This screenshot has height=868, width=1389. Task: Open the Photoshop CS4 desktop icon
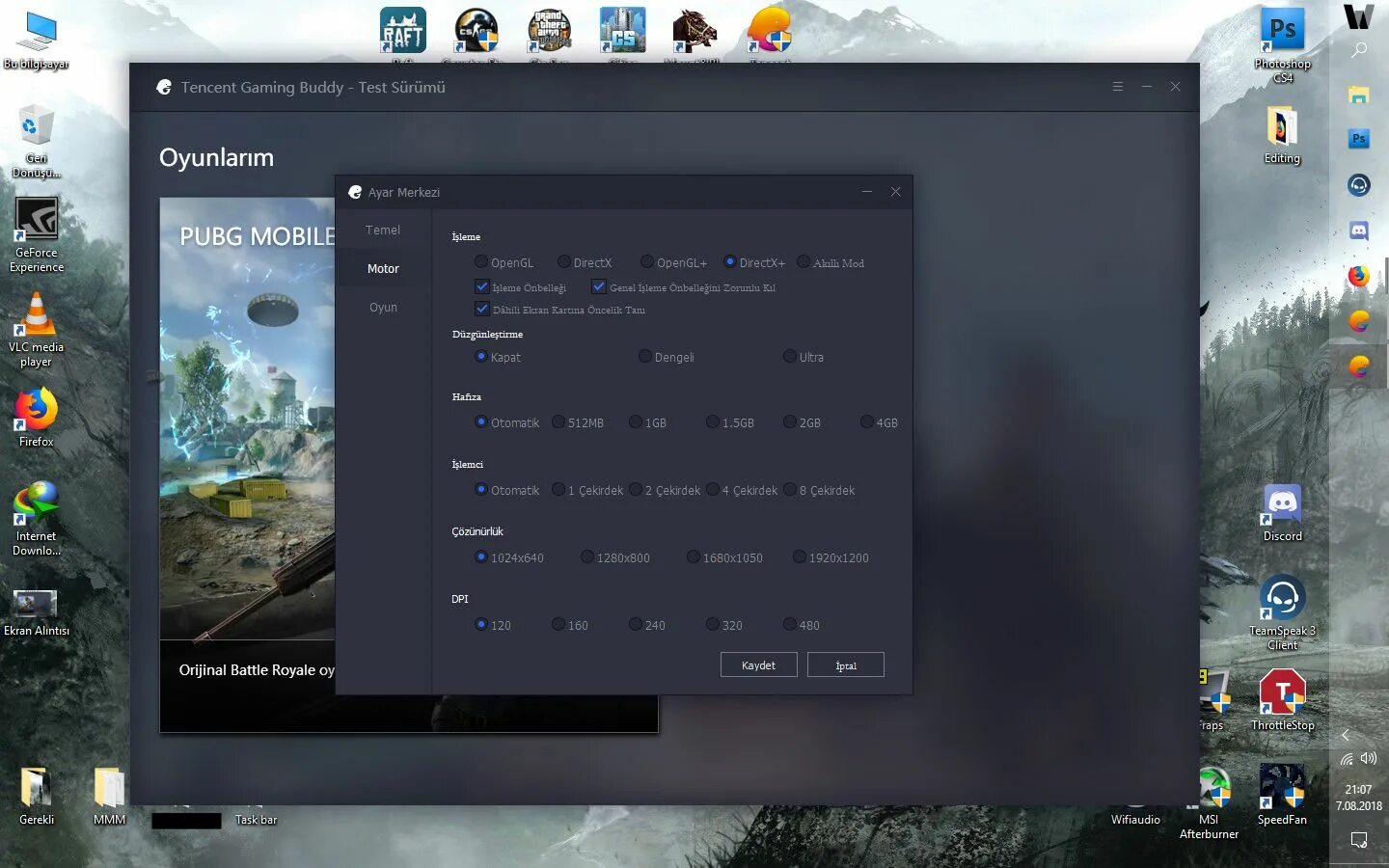pos(1283,45)
